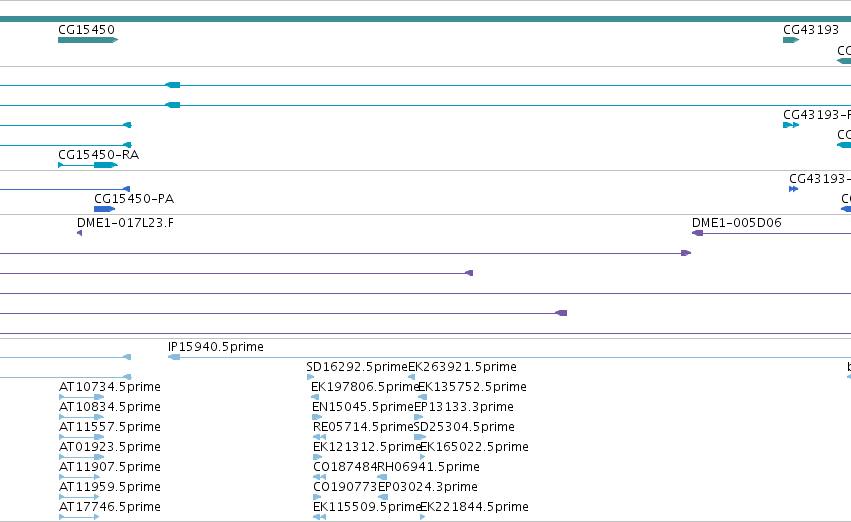851x522 pixels.
Task: Click the IP15940.5prime label
Action: (x=215, y=347)
